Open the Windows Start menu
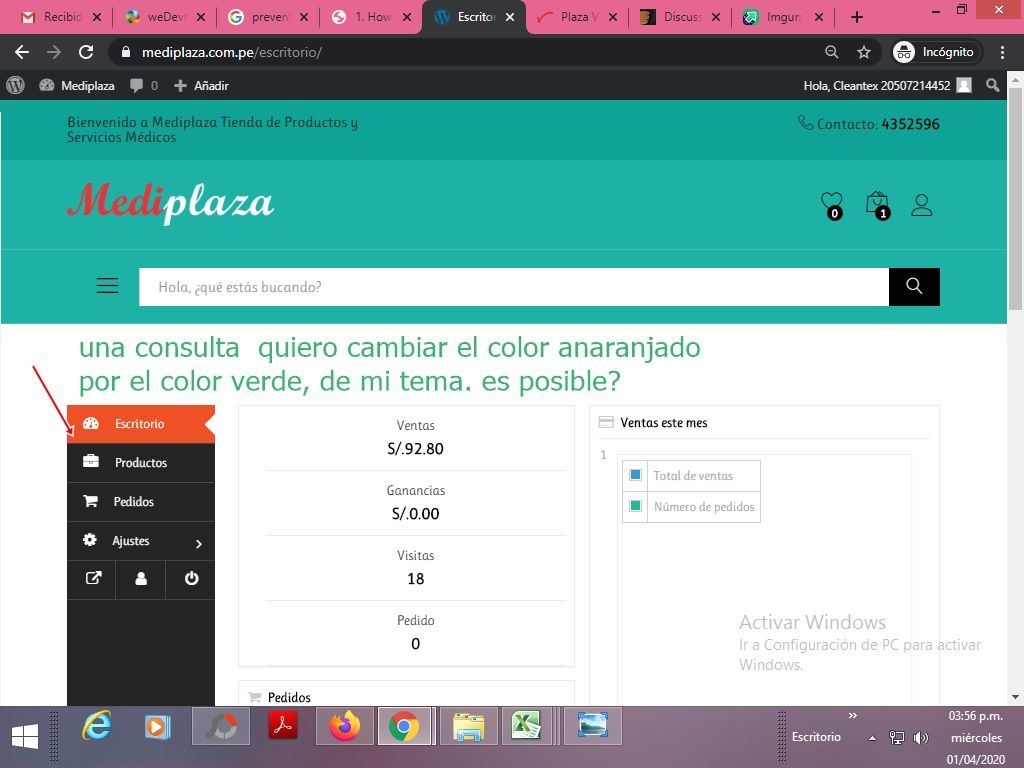Screen dimensions: 1024x768 coord(25,737)
